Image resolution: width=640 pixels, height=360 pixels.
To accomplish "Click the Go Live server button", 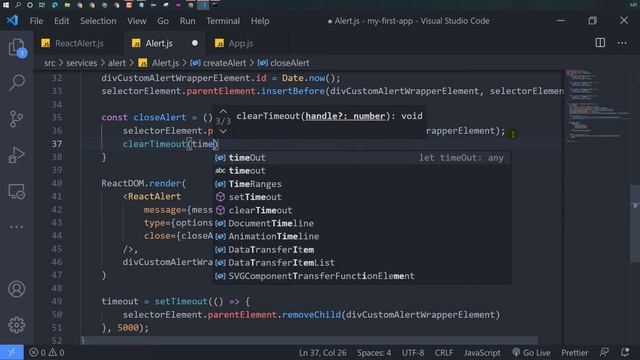I will click(x=531, y=352).
